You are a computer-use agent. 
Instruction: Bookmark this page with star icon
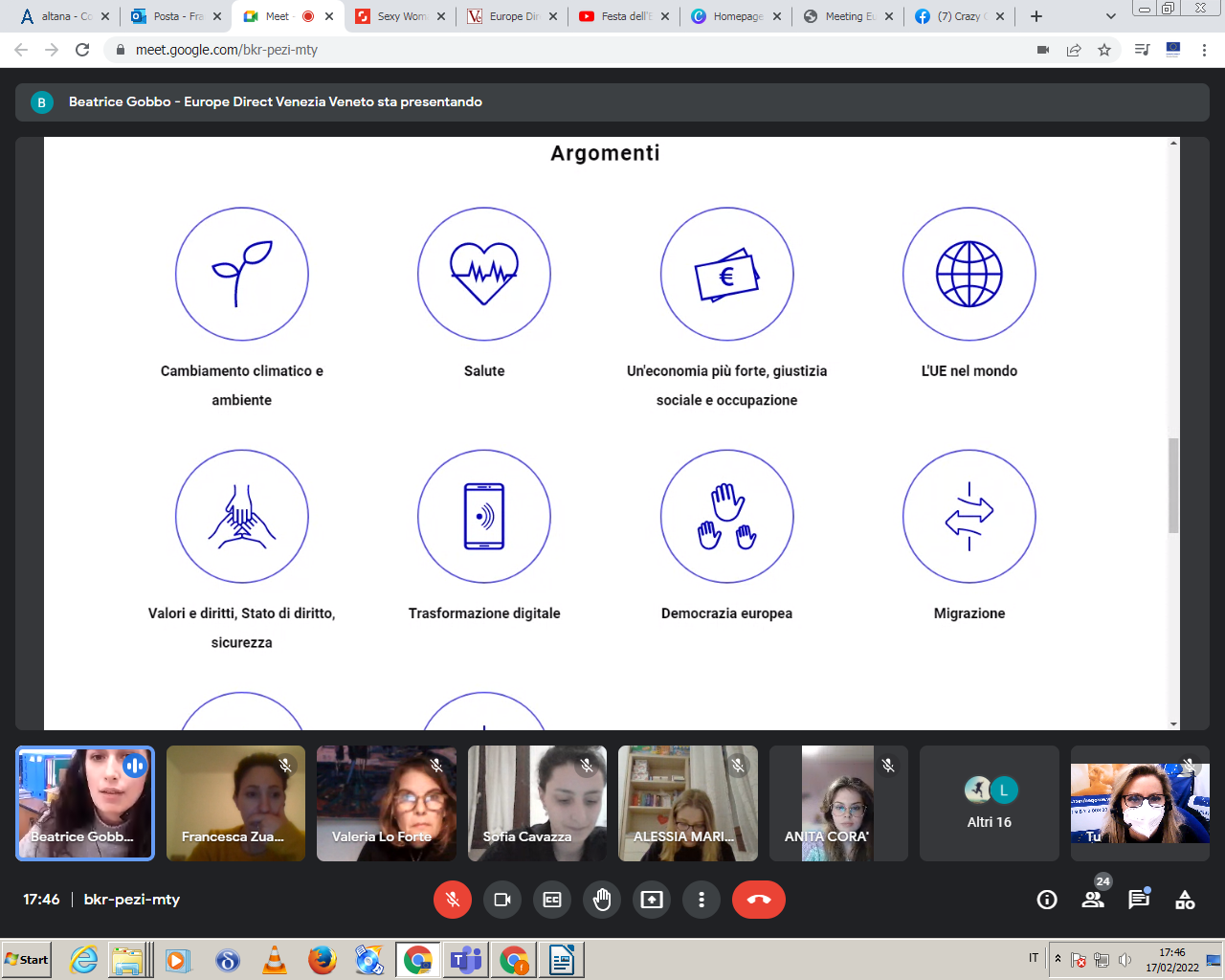click(x=1104, y=50)
